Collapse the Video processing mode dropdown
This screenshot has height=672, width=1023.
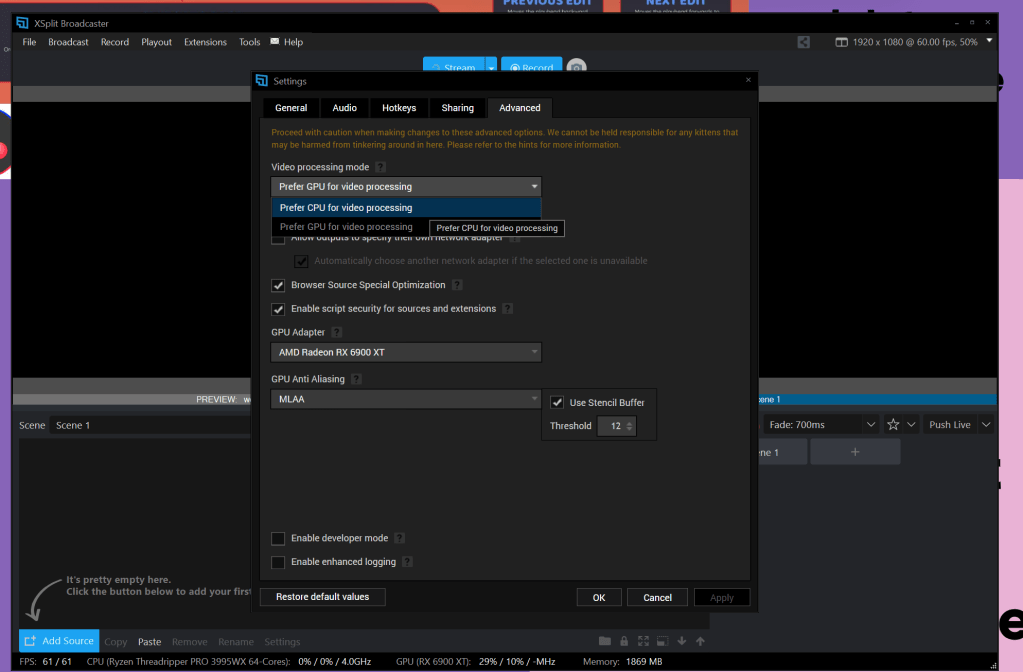tap(406, 187)
